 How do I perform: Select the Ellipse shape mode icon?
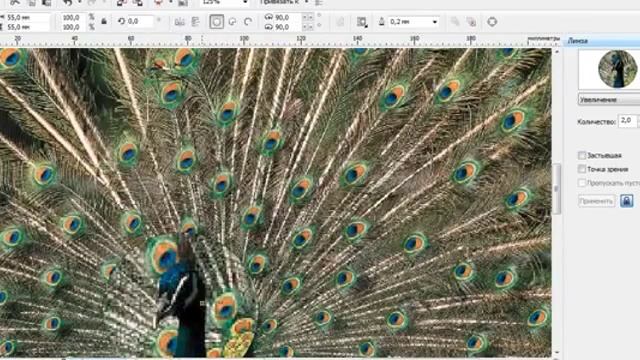click(x=216, y=22)
